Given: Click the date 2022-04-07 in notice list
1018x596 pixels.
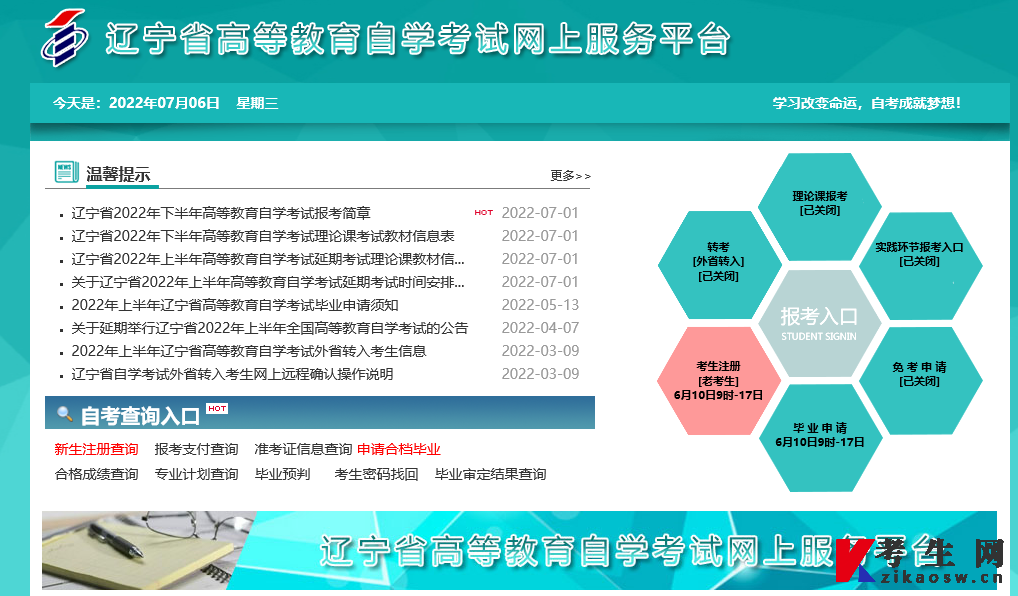Looking at the screenshot, I should tap(540, 328).
